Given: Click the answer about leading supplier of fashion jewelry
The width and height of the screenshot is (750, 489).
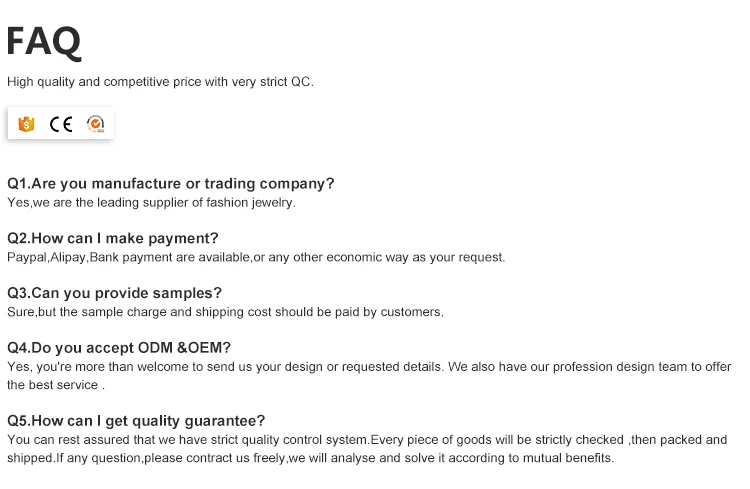Looking at the screenshot, I should [151, 202].
